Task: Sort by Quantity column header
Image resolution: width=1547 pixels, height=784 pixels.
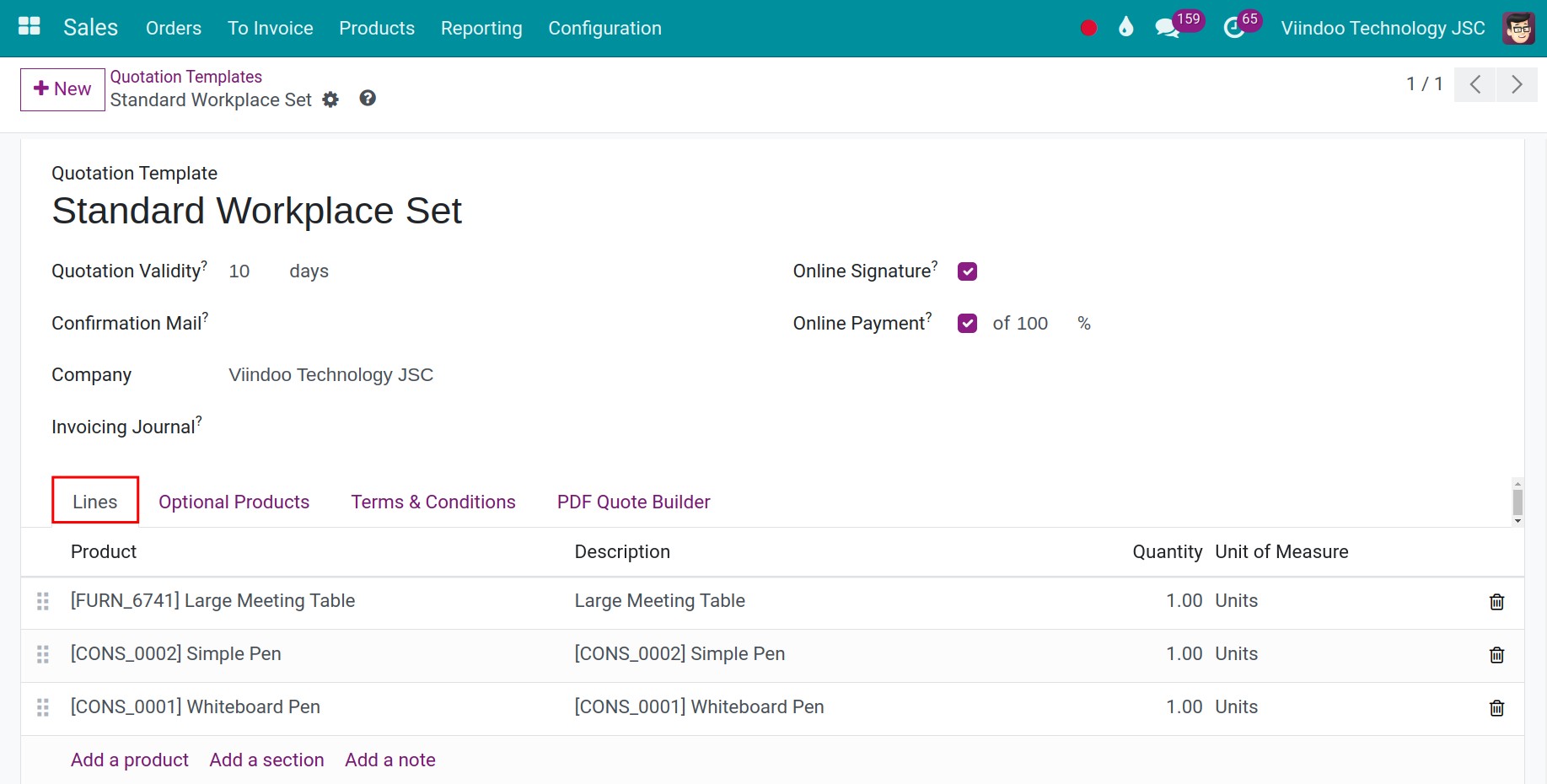Action: click(1167, 551)
